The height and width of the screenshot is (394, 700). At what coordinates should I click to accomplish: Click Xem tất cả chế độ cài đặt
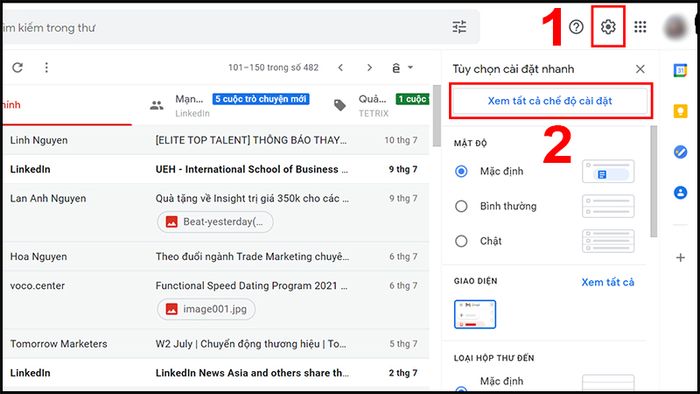pos(550,101)
